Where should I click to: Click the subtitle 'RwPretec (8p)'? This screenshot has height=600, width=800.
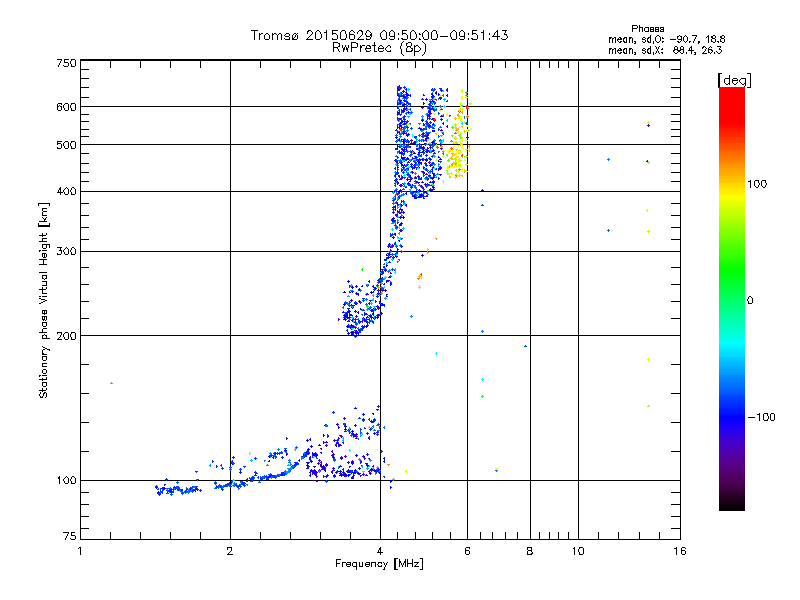tap(379, 48)
